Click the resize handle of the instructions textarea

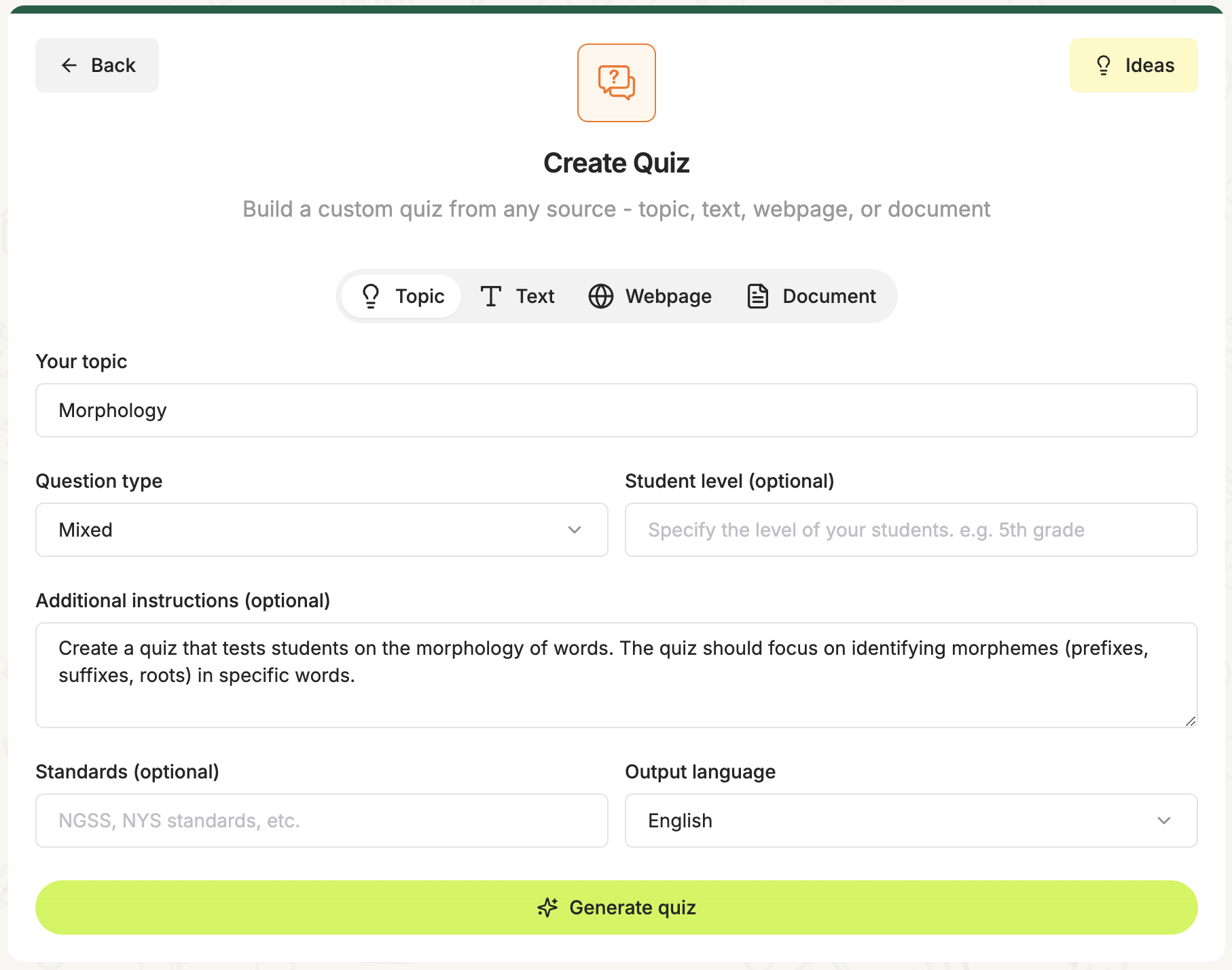click(x=1191, y=721)
